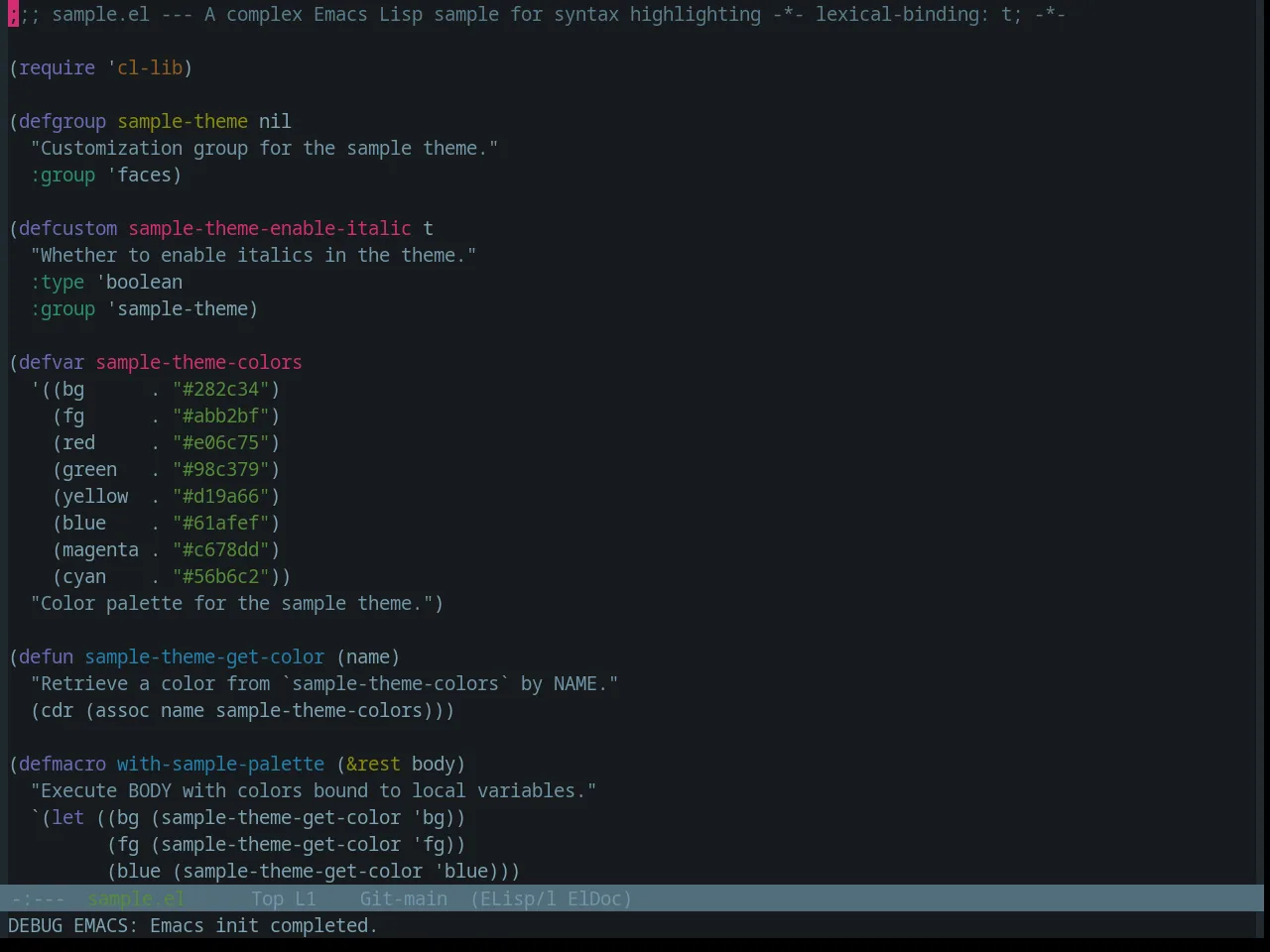Image resolution: width=1270 pixels, height=952 pixels.
Task: Click the color string "#282c34"
Action: 221,389
